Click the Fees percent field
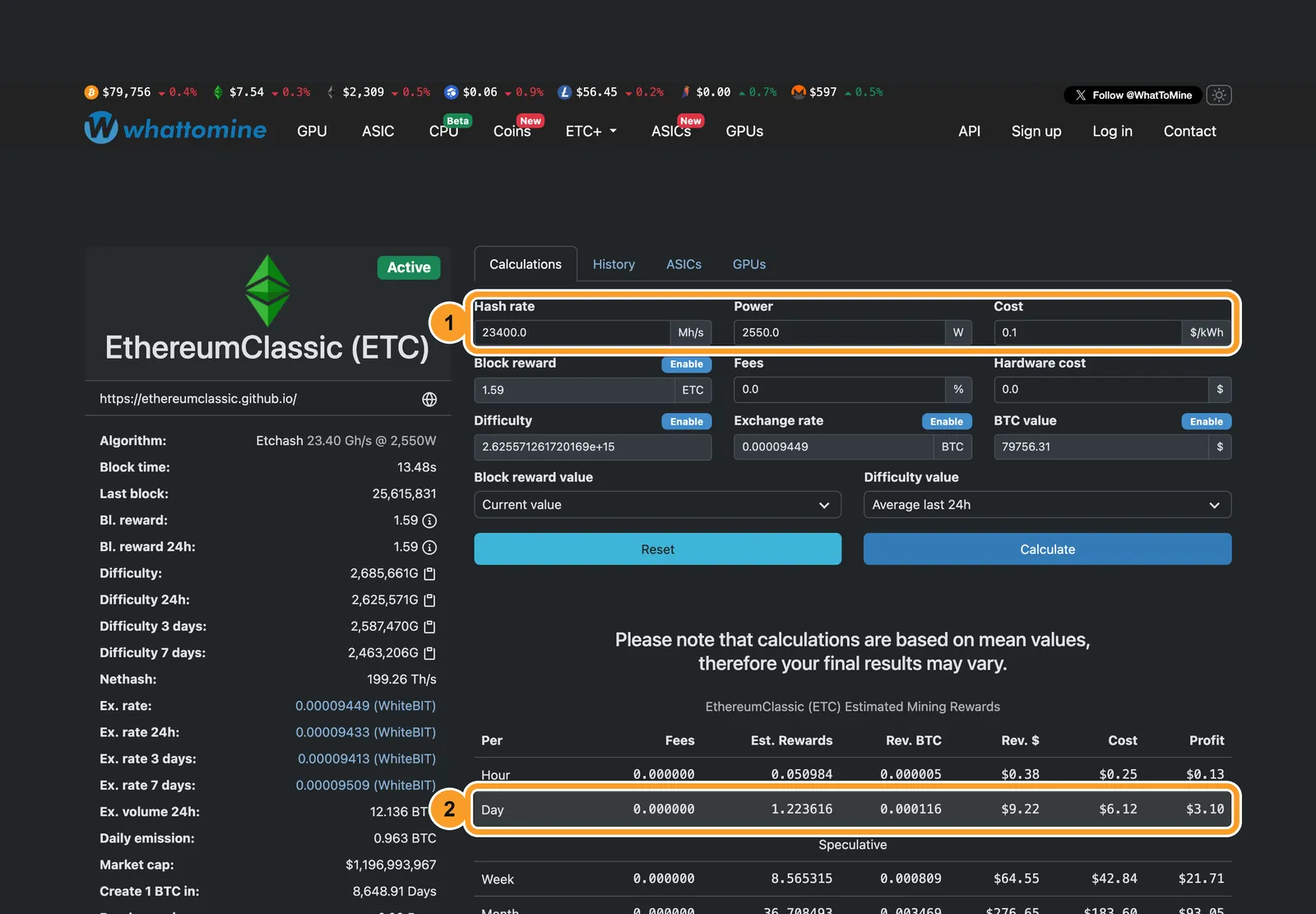 click(839, 389)
